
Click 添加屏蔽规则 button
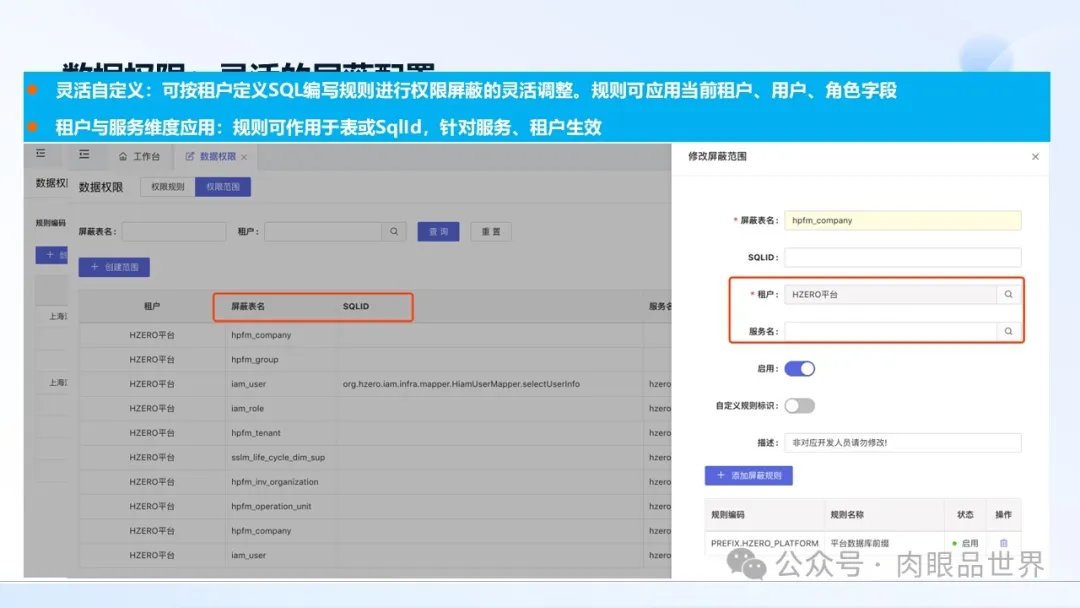(748, 475)
